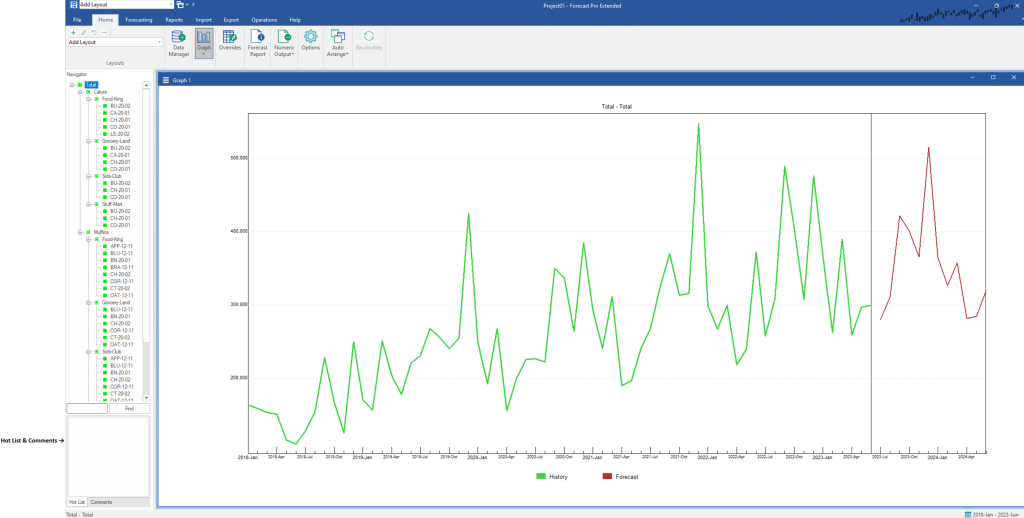
Task: Click the green icon beside BRA-12-11
Action: click(x=104, y=267)
